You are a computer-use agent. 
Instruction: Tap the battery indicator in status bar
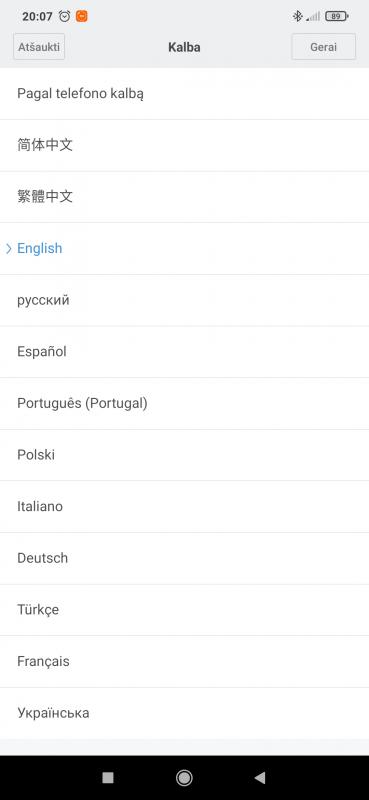click(336, 16)
